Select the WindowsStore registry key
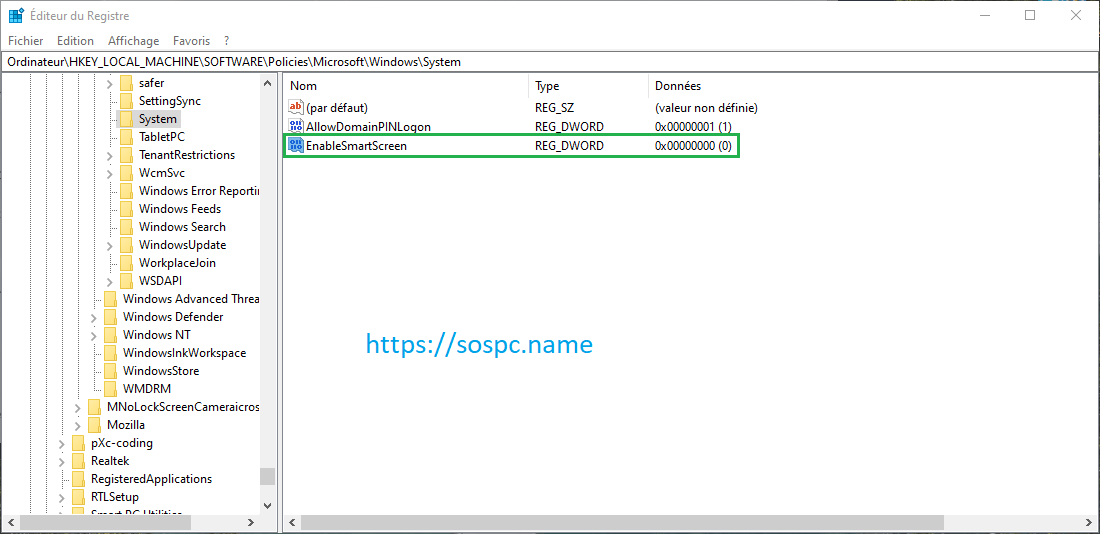This screenshot has height=534, width=1100. click(160, 371)
